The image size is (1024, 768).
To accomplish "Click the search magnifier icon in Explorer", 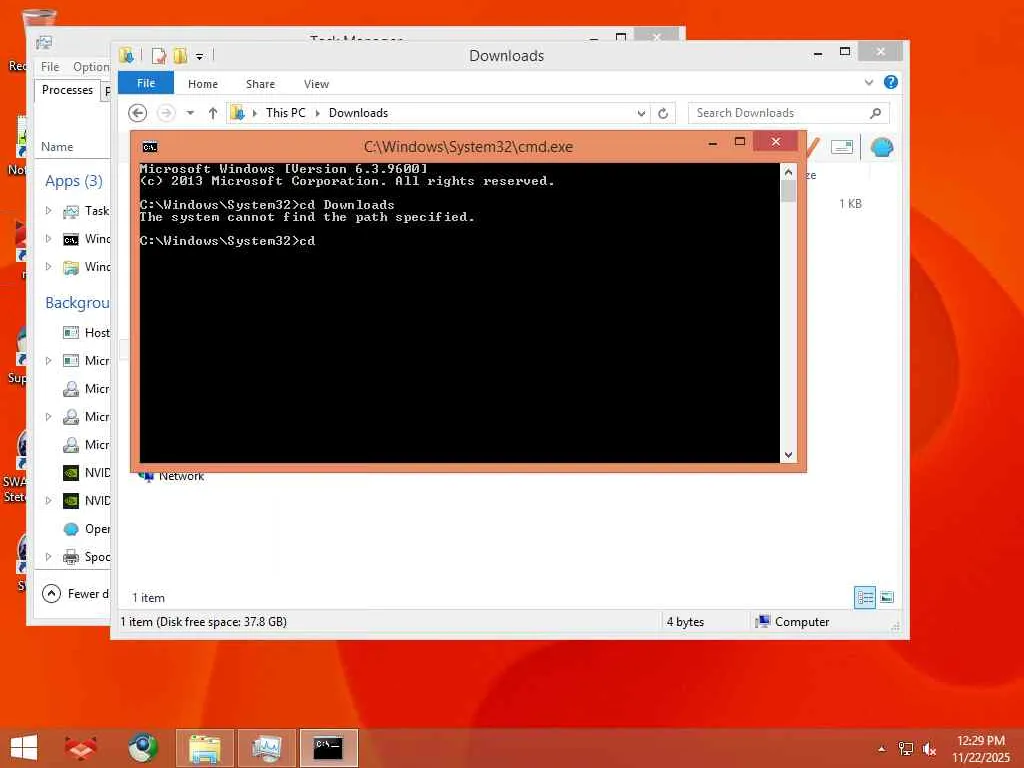I will (876, 113).
